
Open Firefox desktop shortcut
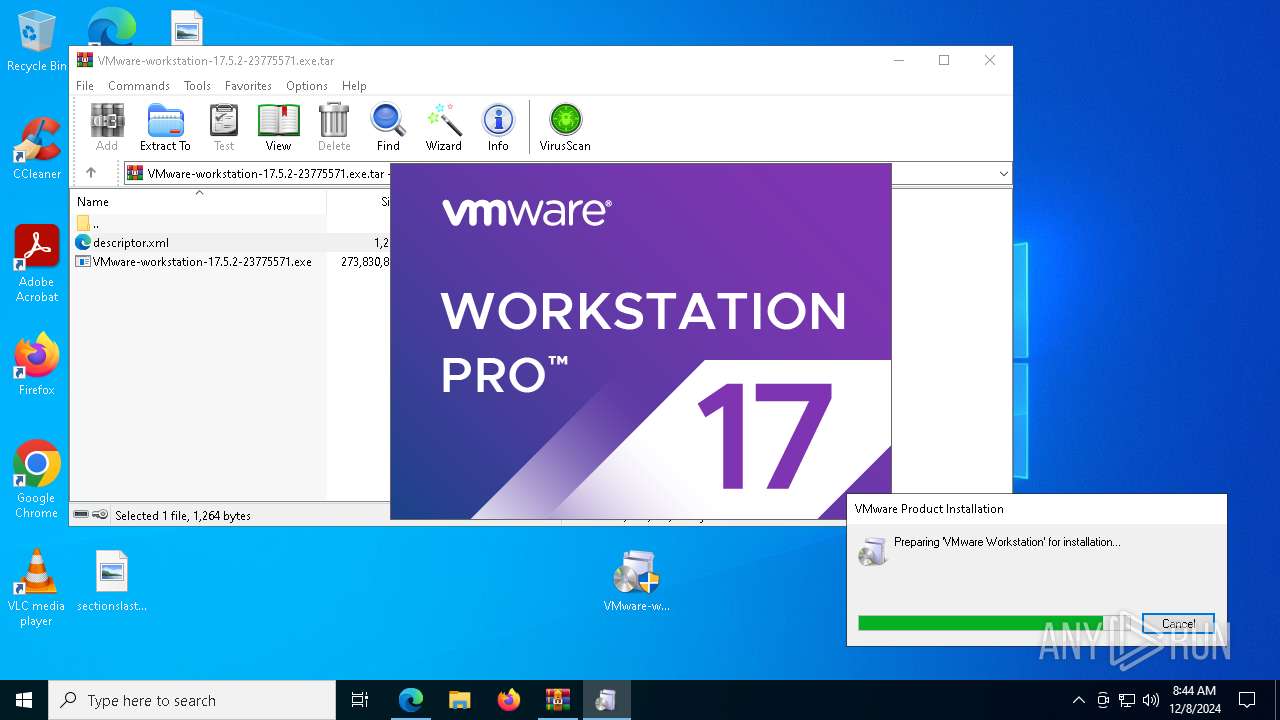pos(37,365)
